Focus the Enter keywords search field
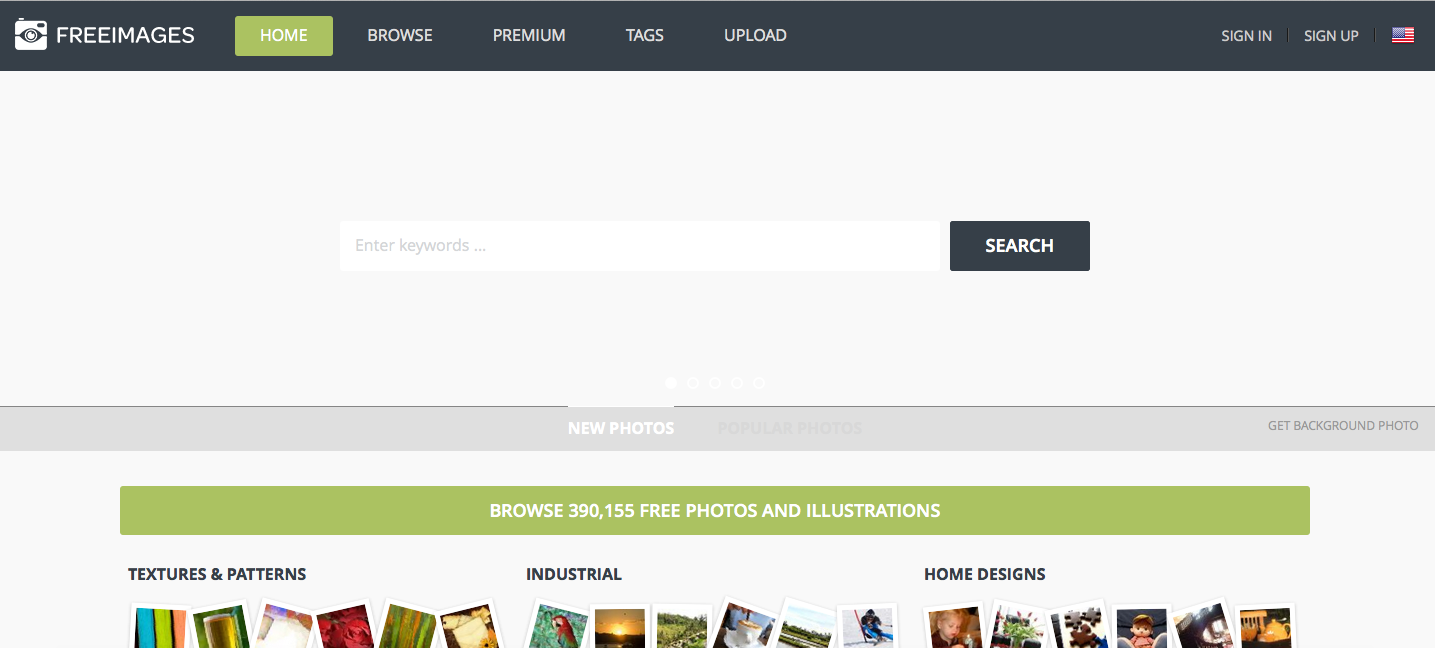 [x=639, y=246]
